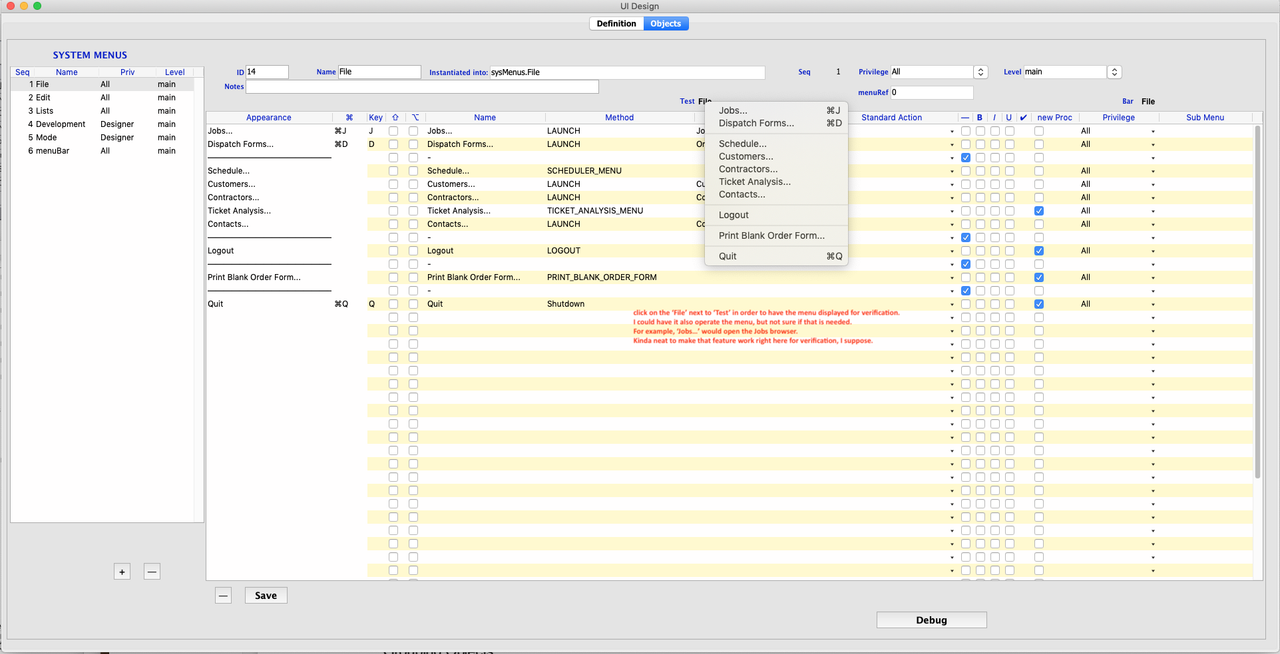Click the Method column header

coord(619,117)
